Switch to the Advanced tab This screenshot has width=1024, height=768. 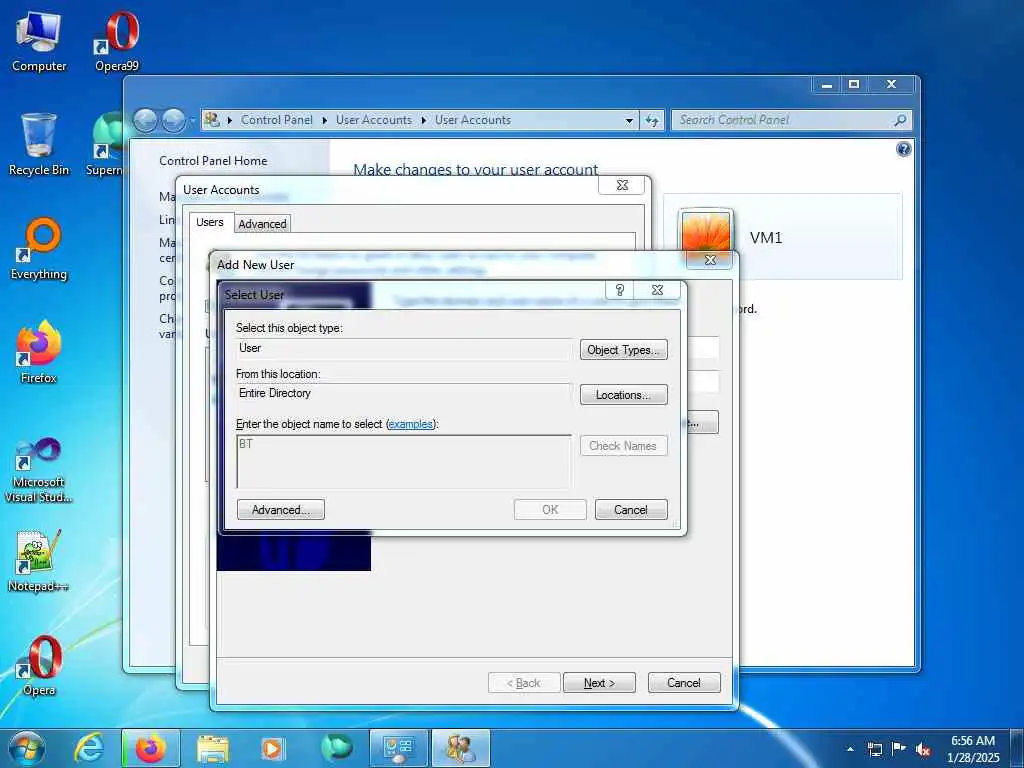262,224
